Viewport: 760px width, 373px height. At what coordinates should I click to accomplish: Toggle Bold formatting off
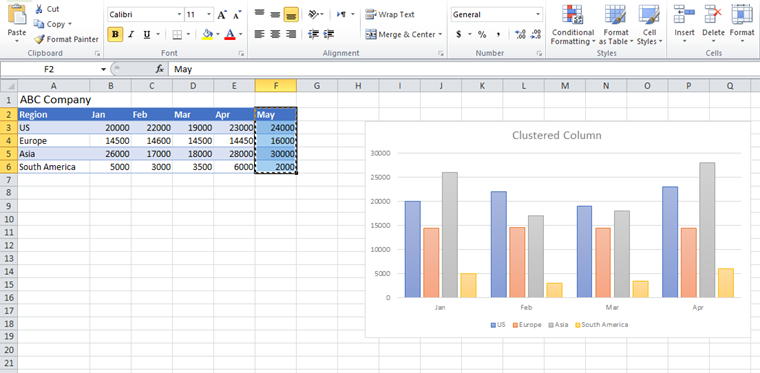pyautogui.click(x=115, y=34)
